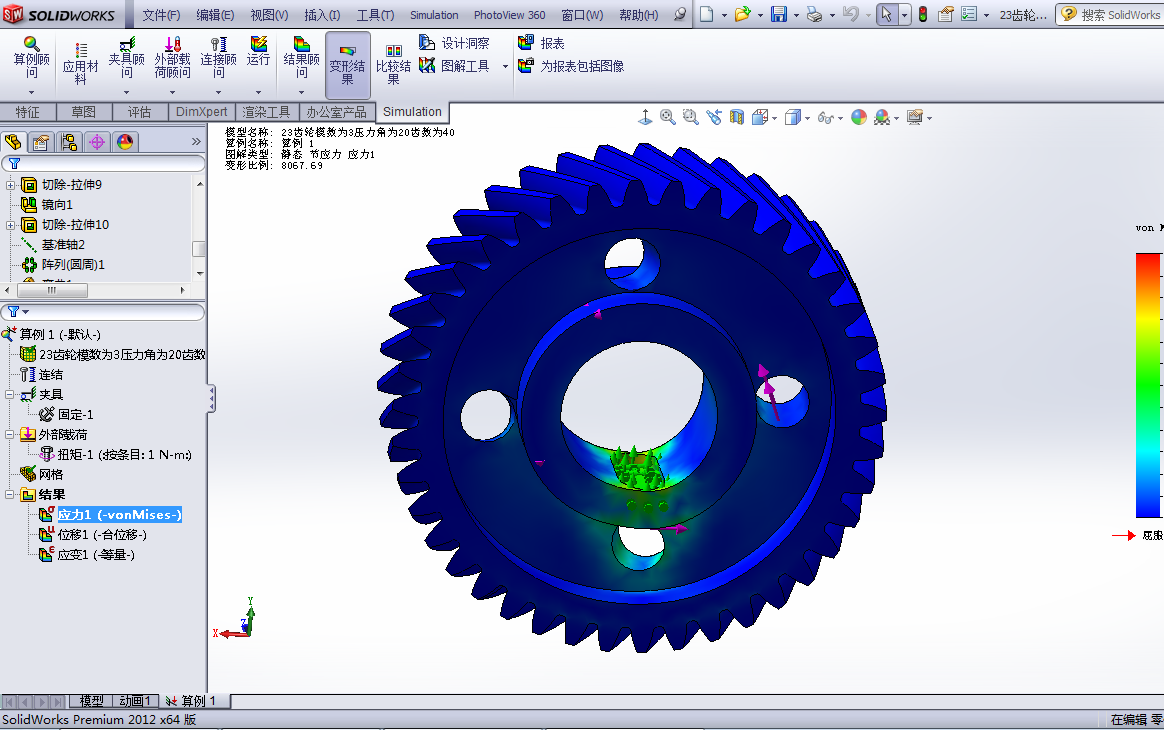Open the Simulation menu

pos(434,15)
